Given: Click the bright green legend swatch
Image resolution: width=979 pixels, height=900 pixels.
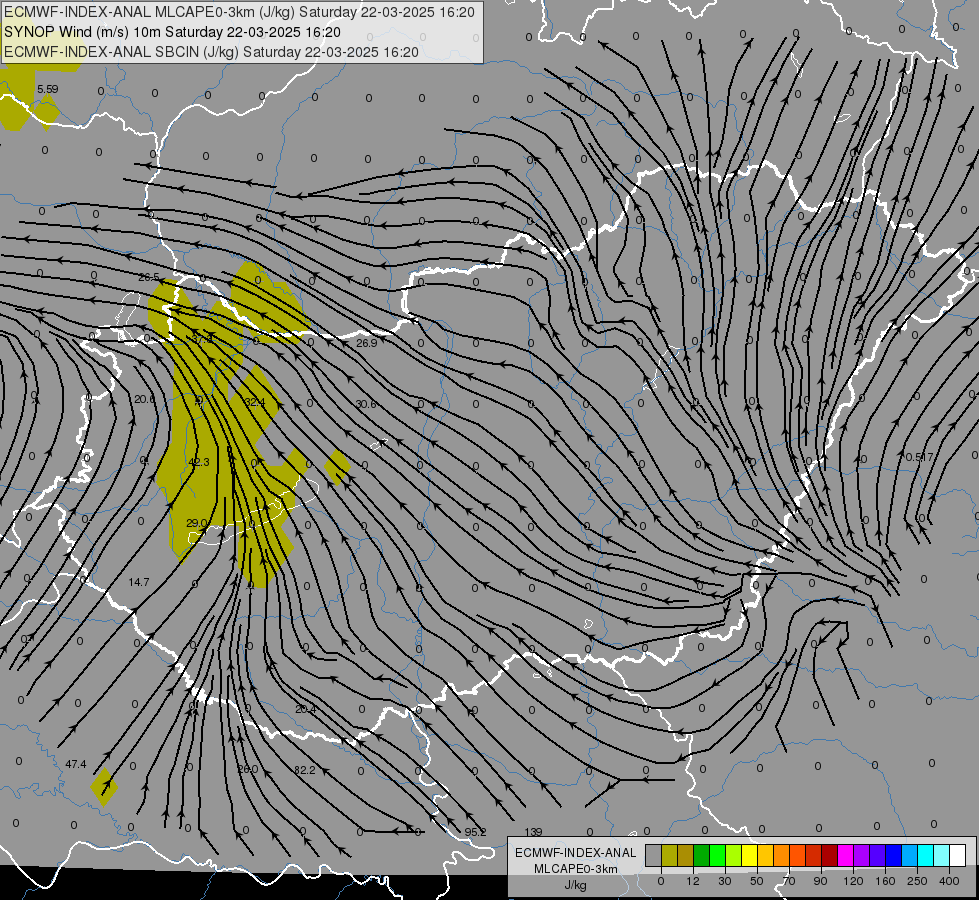Looking at the screenshot, I should tap(717, 855).
